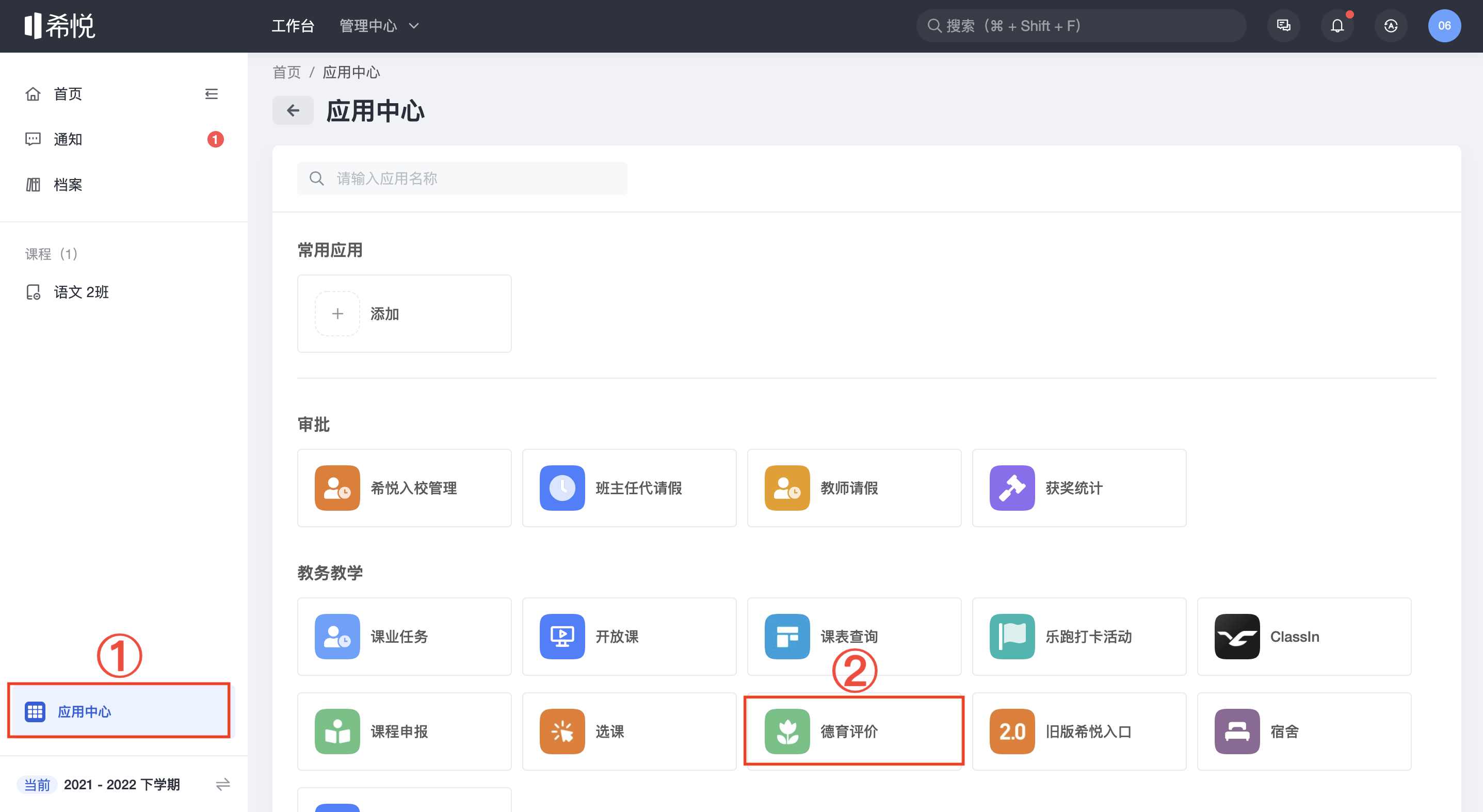Image resolution: width=1483 pixels, height=812 pixels.
Task: Open the 课业任务 app
Action: (x=404, y=637)
